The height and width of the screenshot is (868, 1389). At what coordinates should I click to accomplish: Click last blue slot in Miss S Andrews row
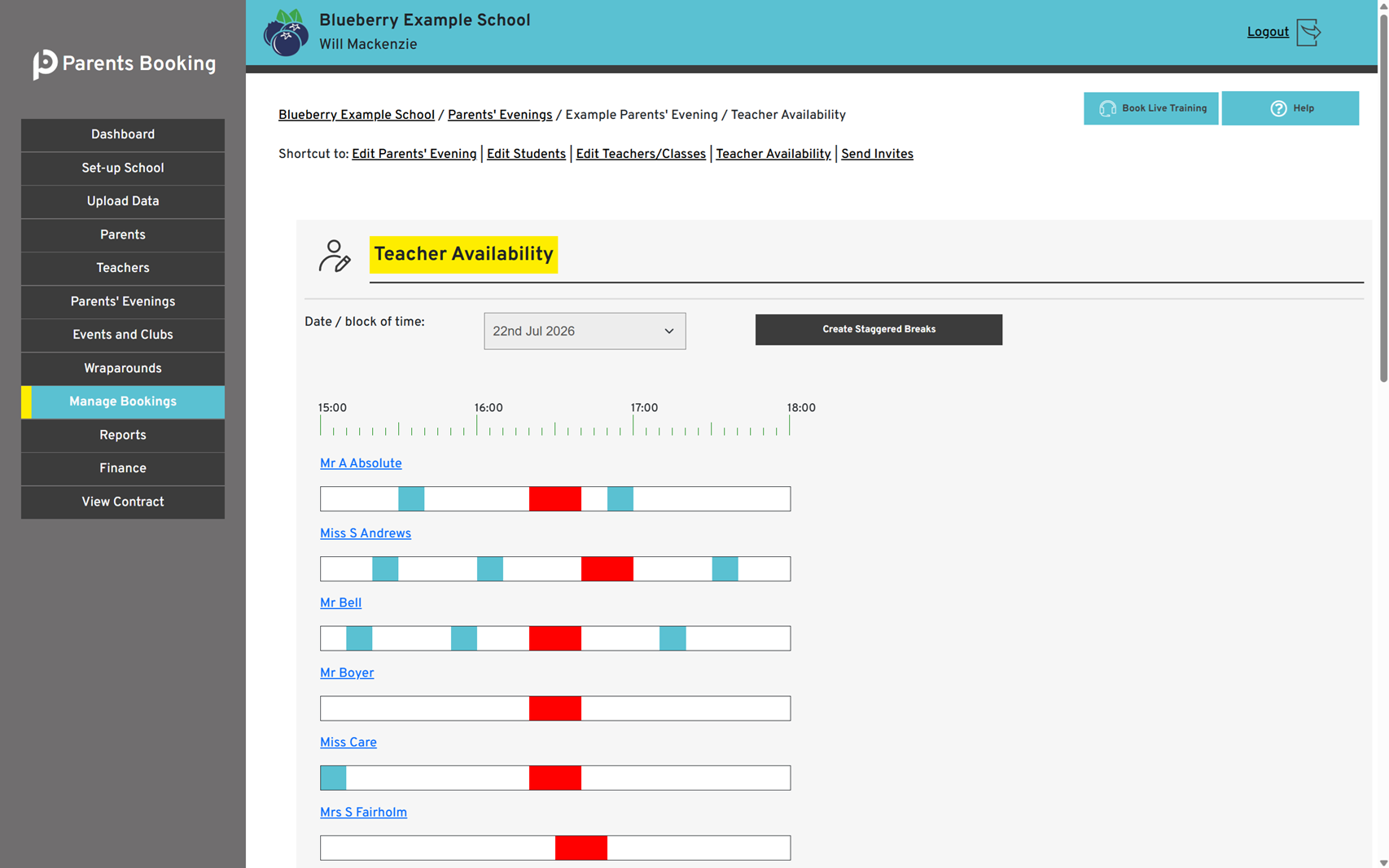725,569
